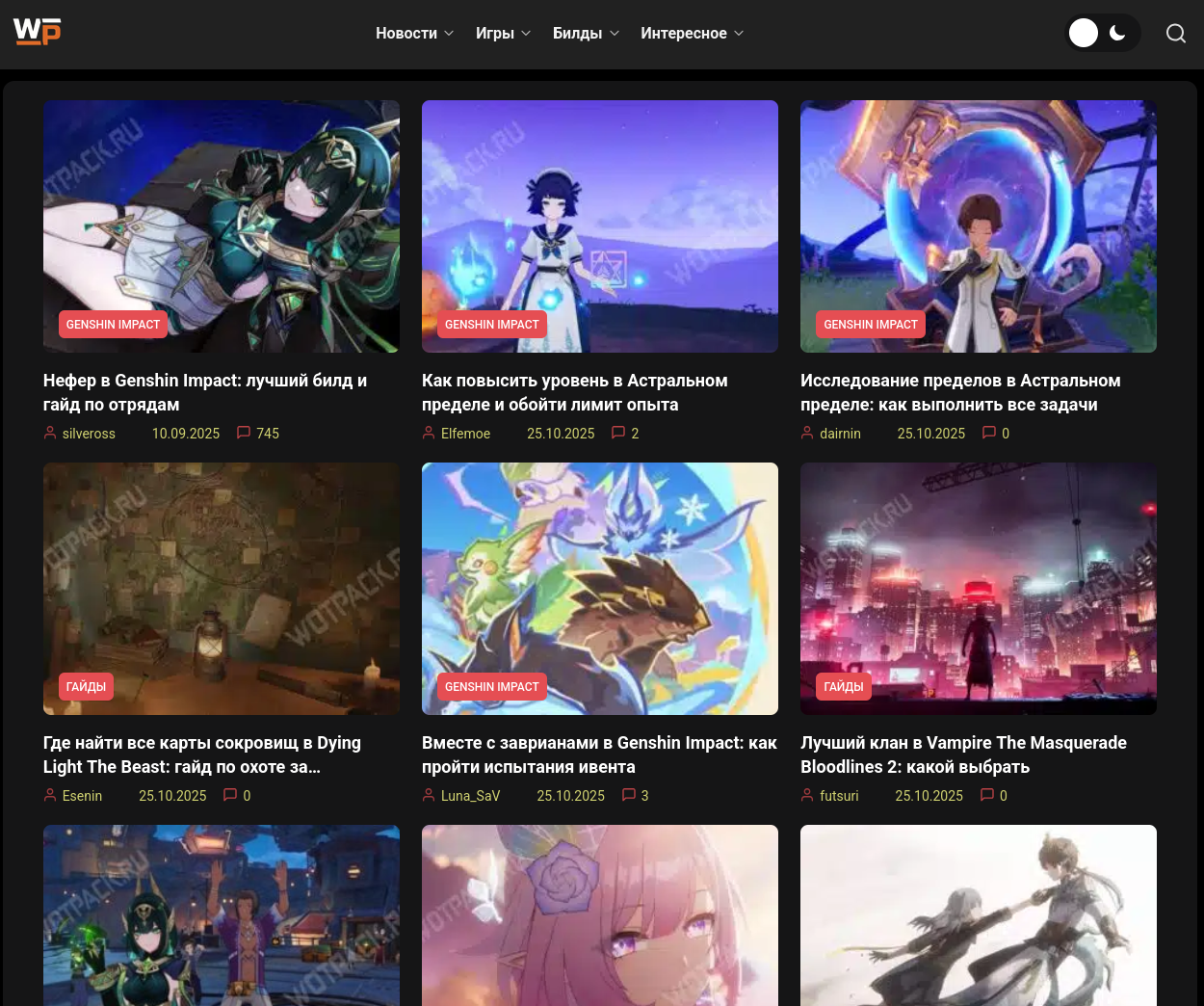1204x1006 pixels.
Task: Click comment icon on Elfemoe's article
Action: [x=618, y=433]
